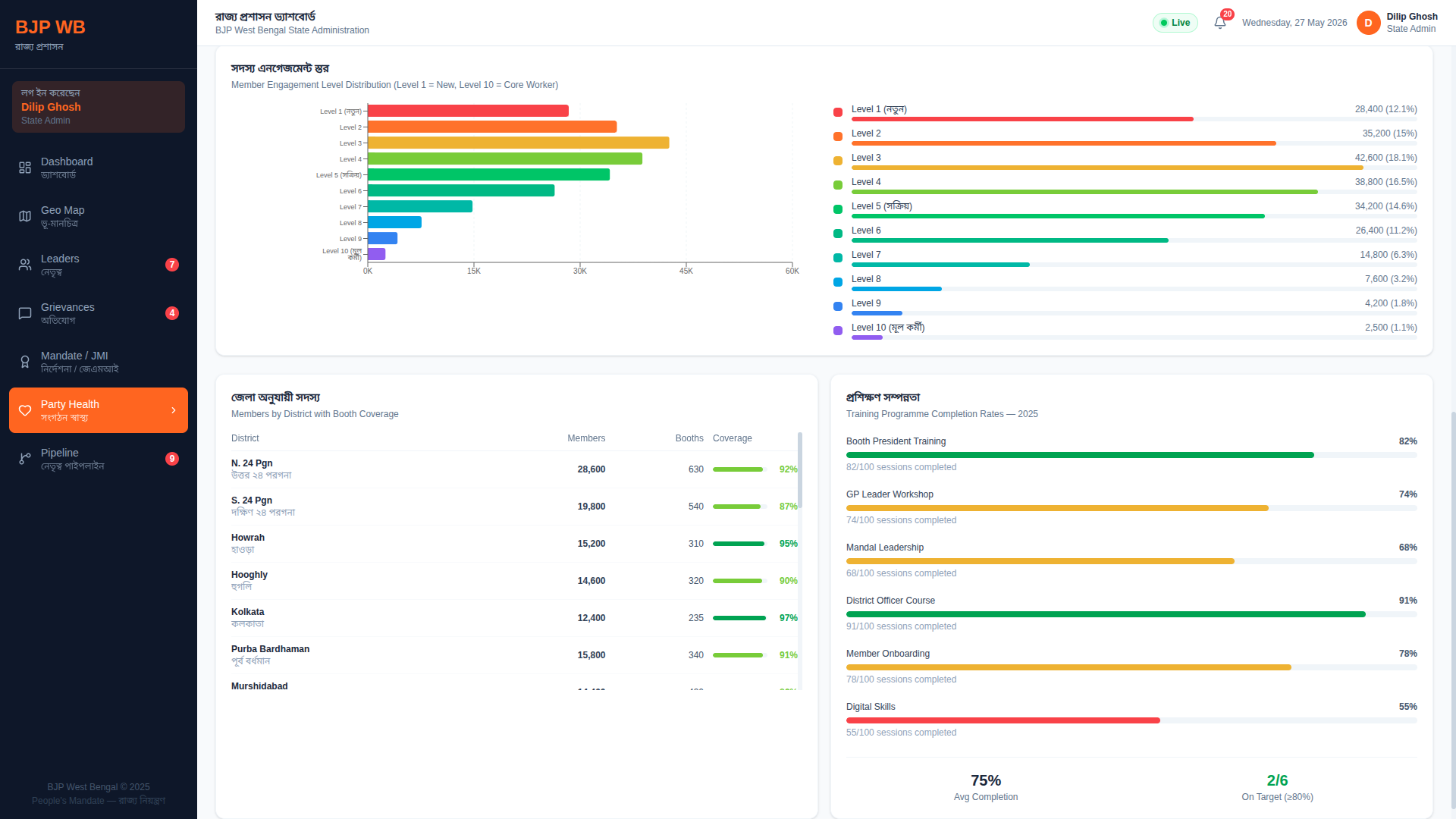Screen dimensions: 1456x819
Task: Open the Geo Map icon in sidebar
Action: click(25, 216)
